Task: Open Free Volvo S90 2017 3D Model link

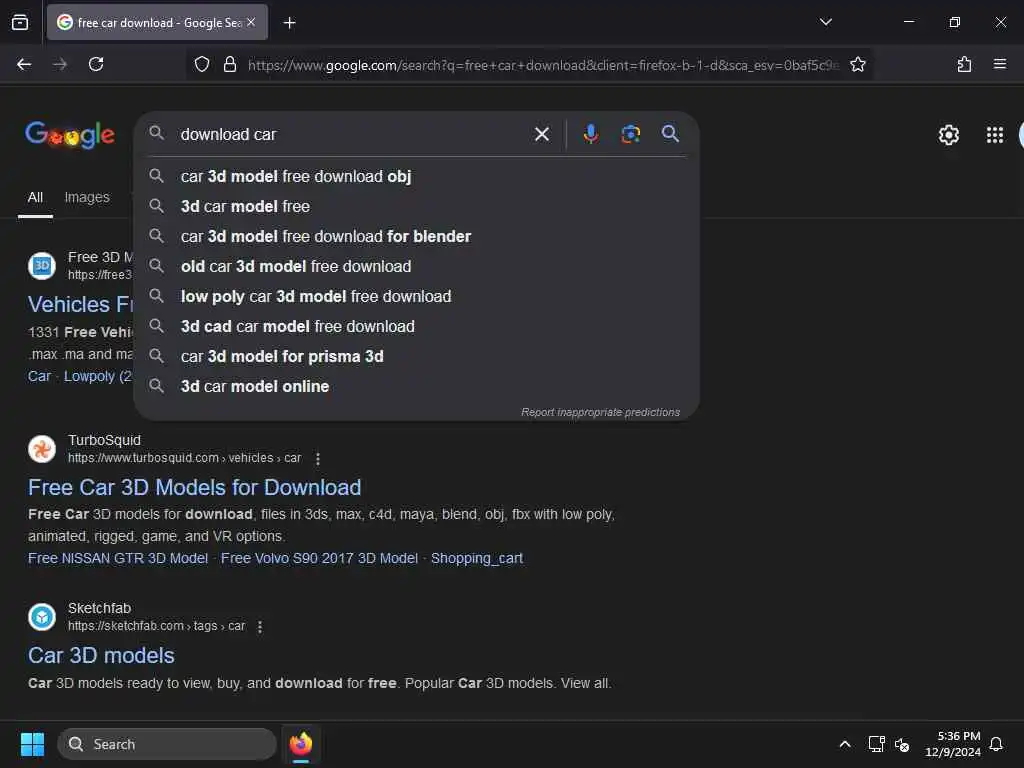Action: 319,558
